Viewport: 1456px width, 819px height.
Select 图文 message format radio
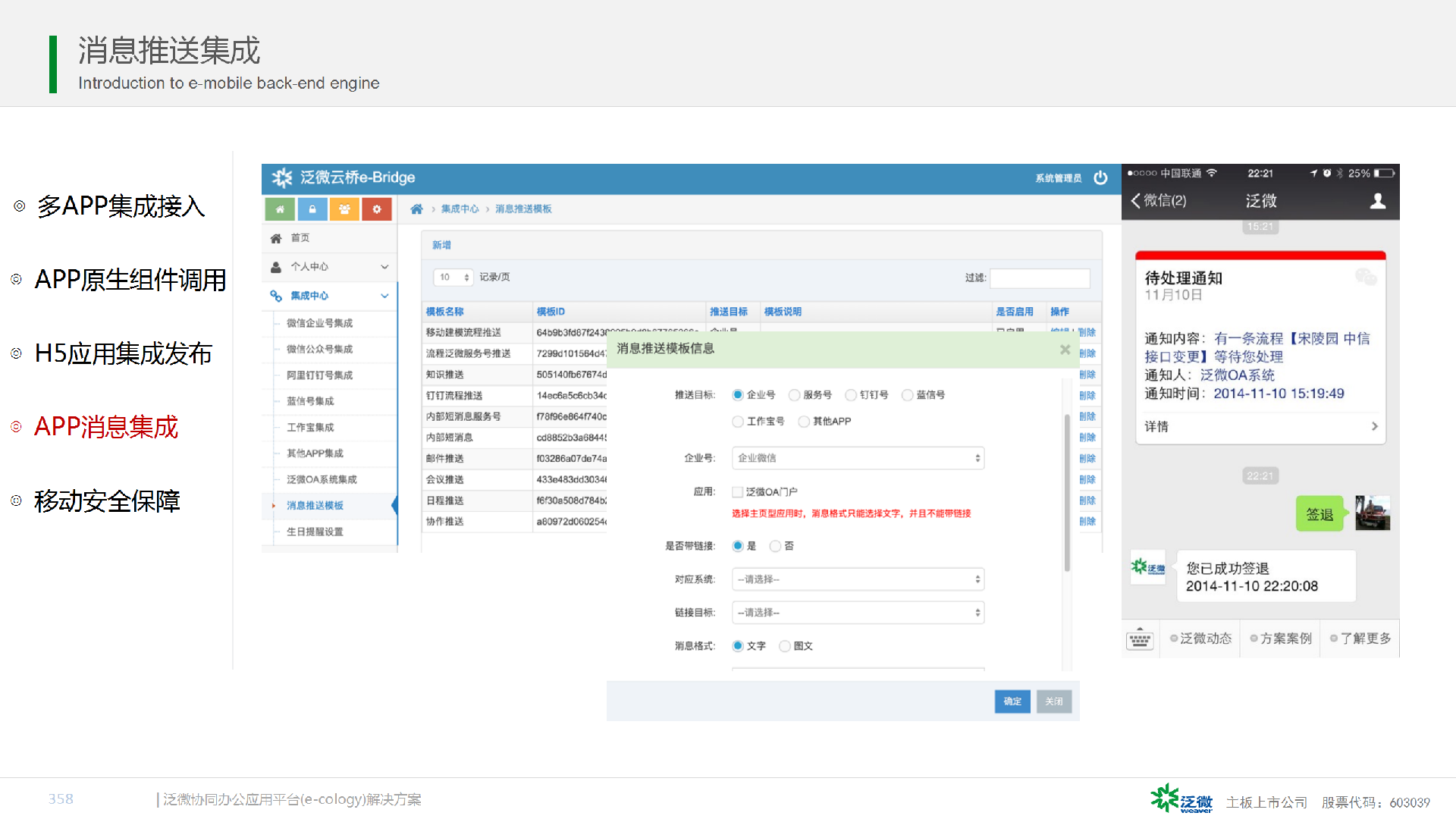click(x=785, y=646)
